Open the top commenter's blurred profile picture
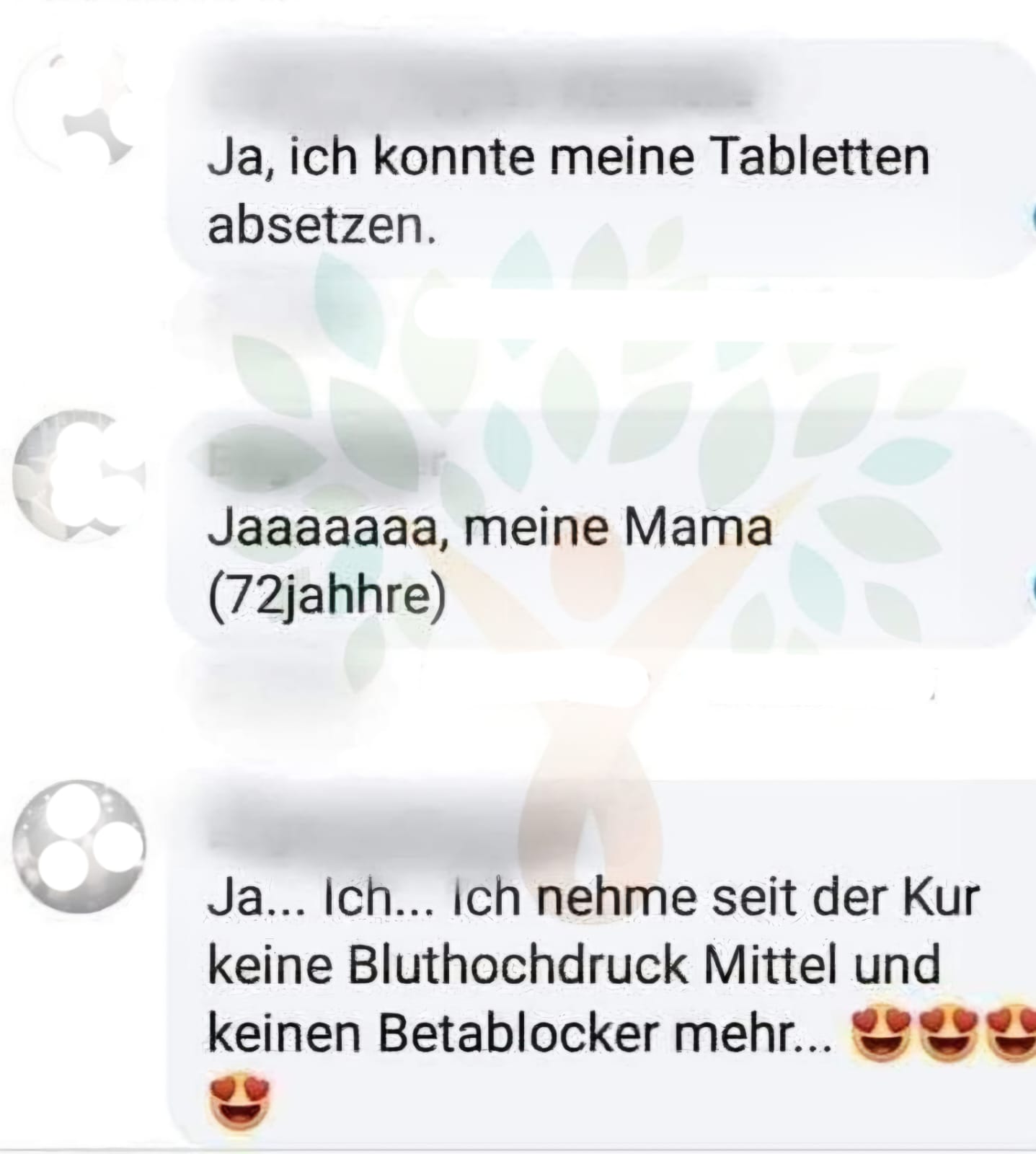The width and height of the screenshot is (1036, 1154). point(76,108)
